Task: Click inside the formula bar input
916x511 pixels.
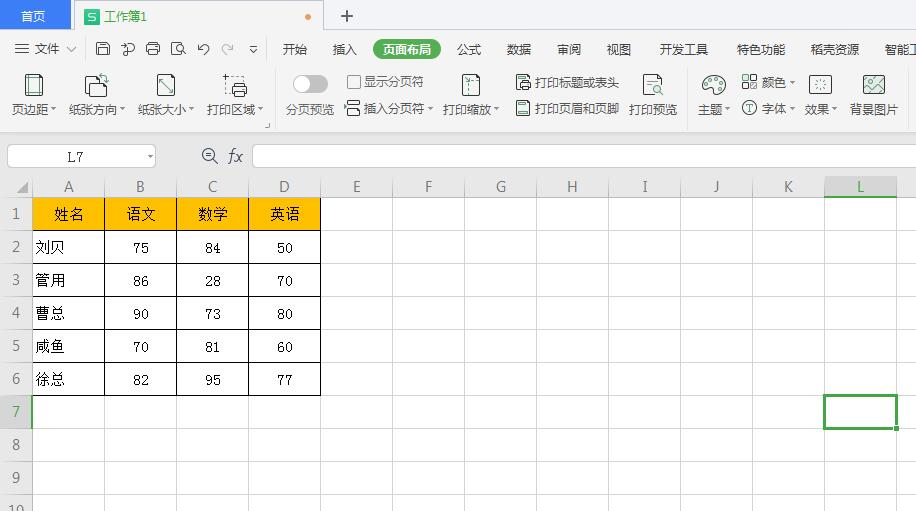Action: (584, 157)
